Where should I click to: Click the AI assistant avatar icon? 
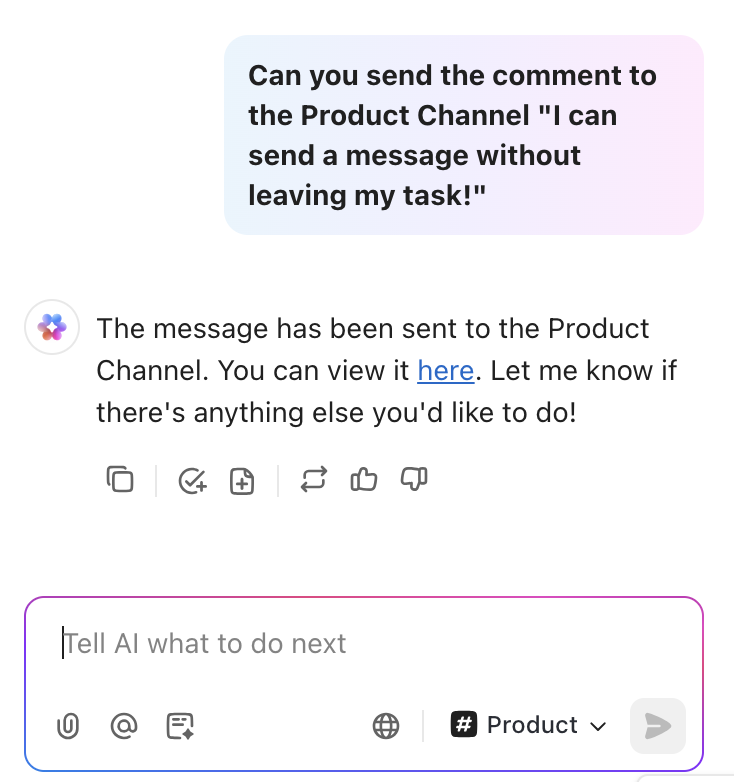[x=52, y=327]
